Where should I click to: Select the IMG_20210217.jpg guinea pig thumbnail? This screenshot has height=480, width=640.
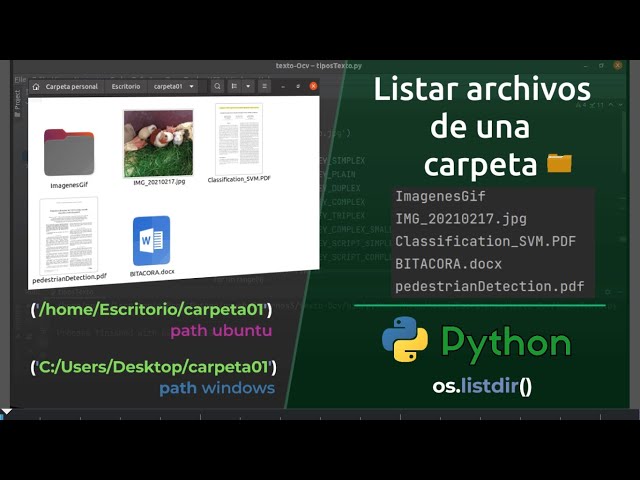158,144
